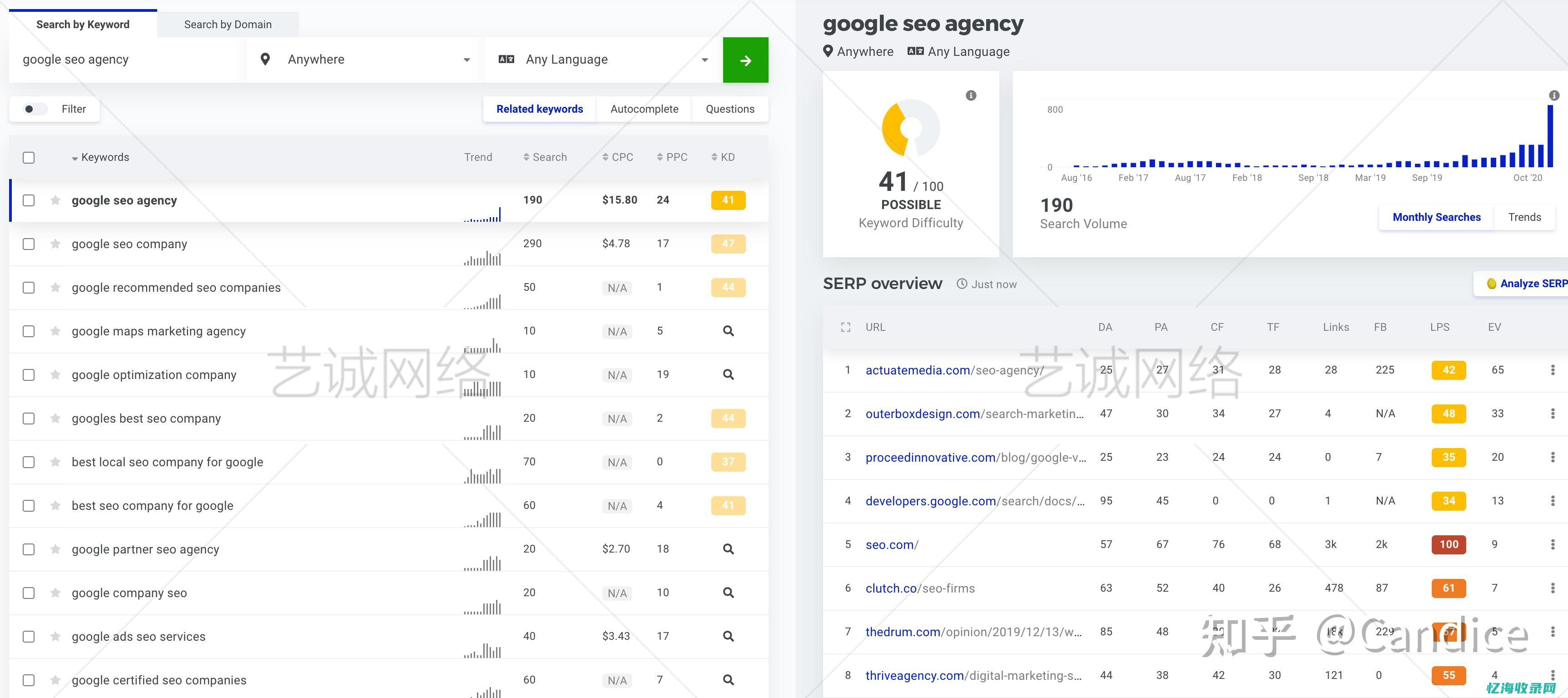Submit keyword search with green arrow
The height and width of the screenshot is (698, 1568).
[x=745, y=60]
